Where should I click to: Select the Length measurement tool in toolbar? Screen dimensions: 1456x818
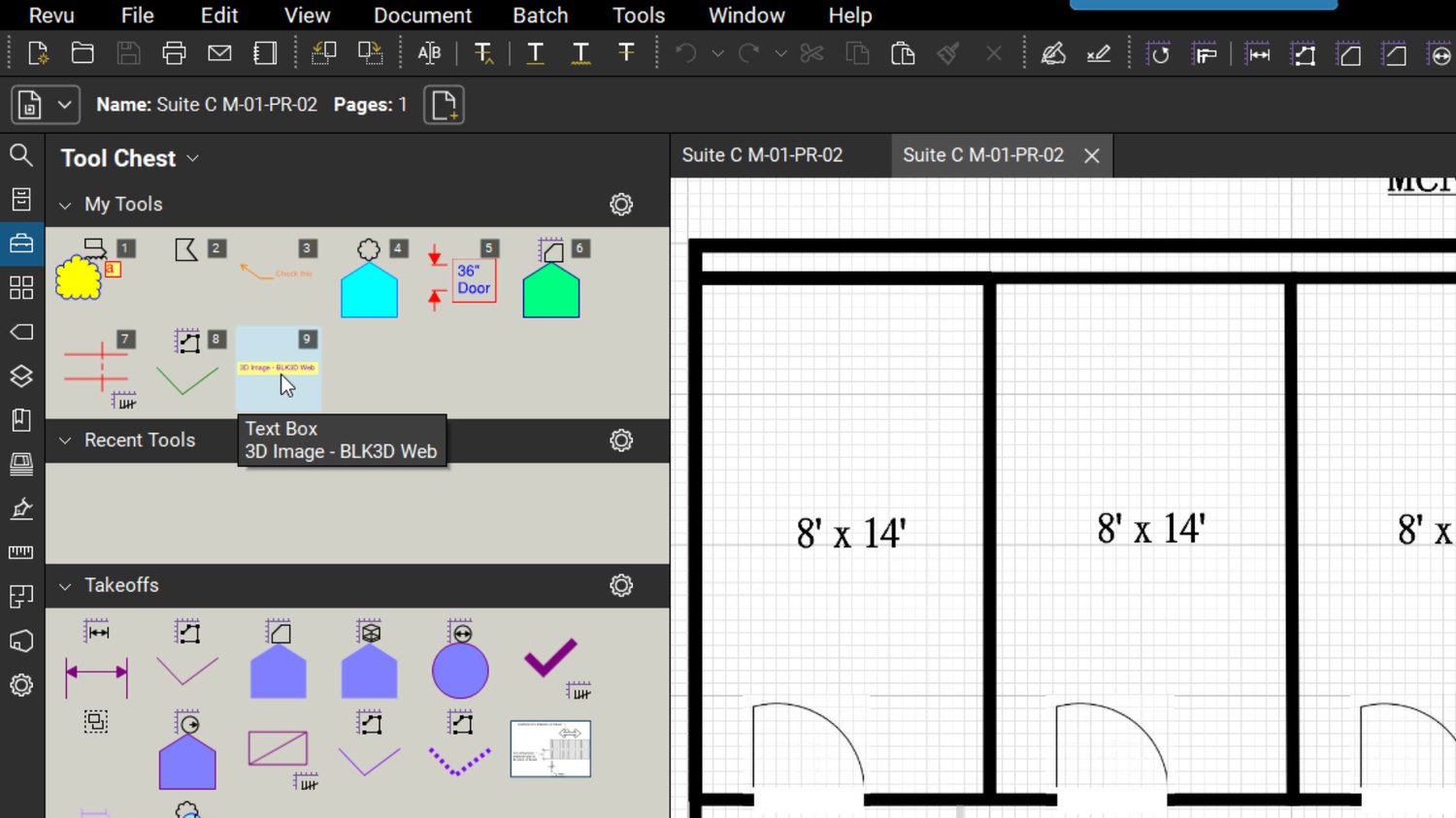click(x=1258, y=54)
